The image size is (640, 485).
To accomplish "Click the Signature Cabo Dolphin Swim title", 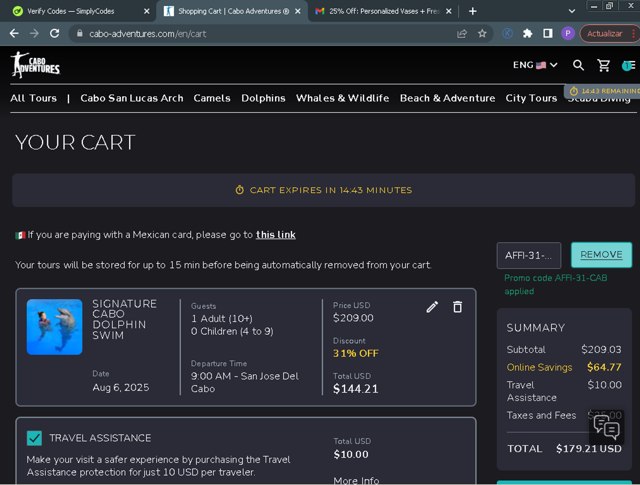I will [124, 319].
